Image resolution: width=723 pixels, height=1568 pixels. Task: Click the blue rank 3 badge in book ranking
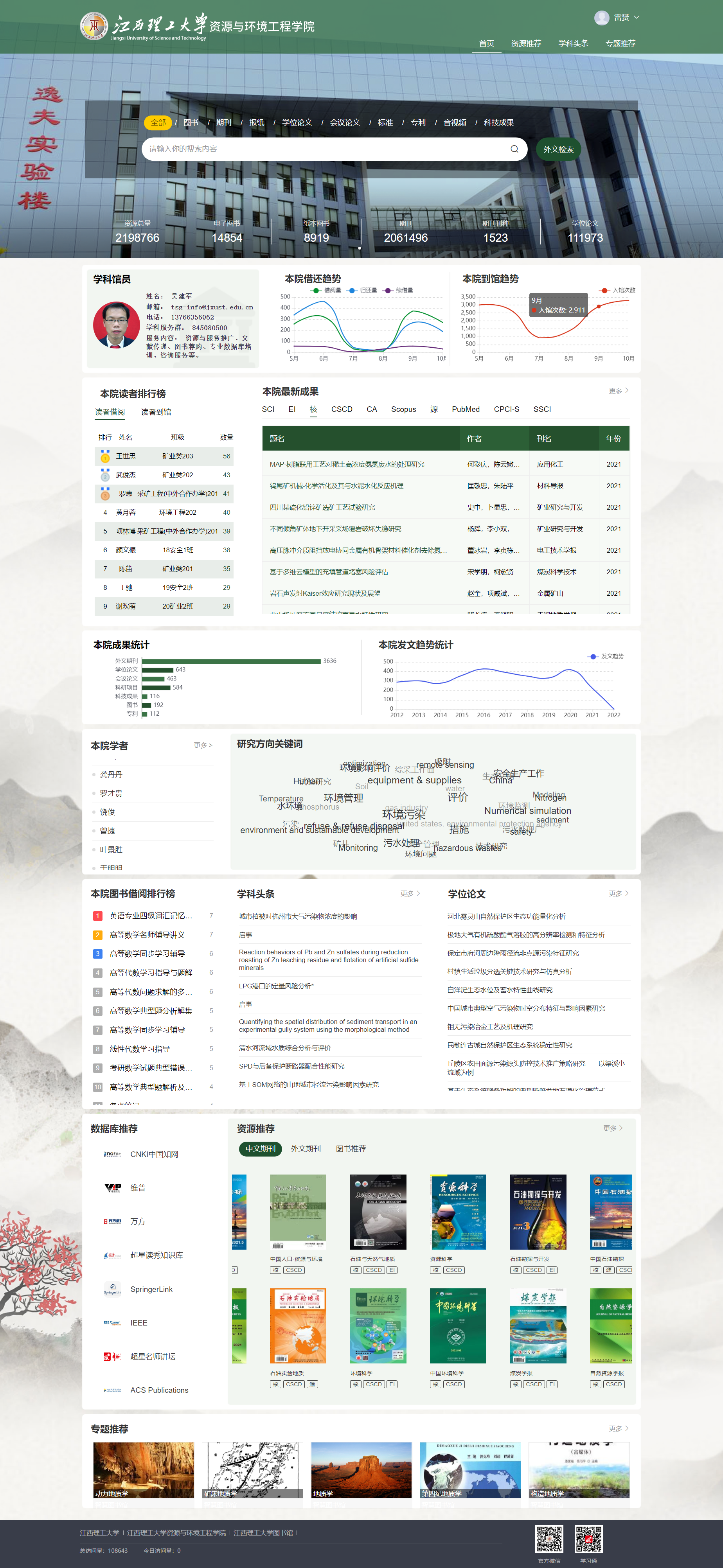click(97, 954)
